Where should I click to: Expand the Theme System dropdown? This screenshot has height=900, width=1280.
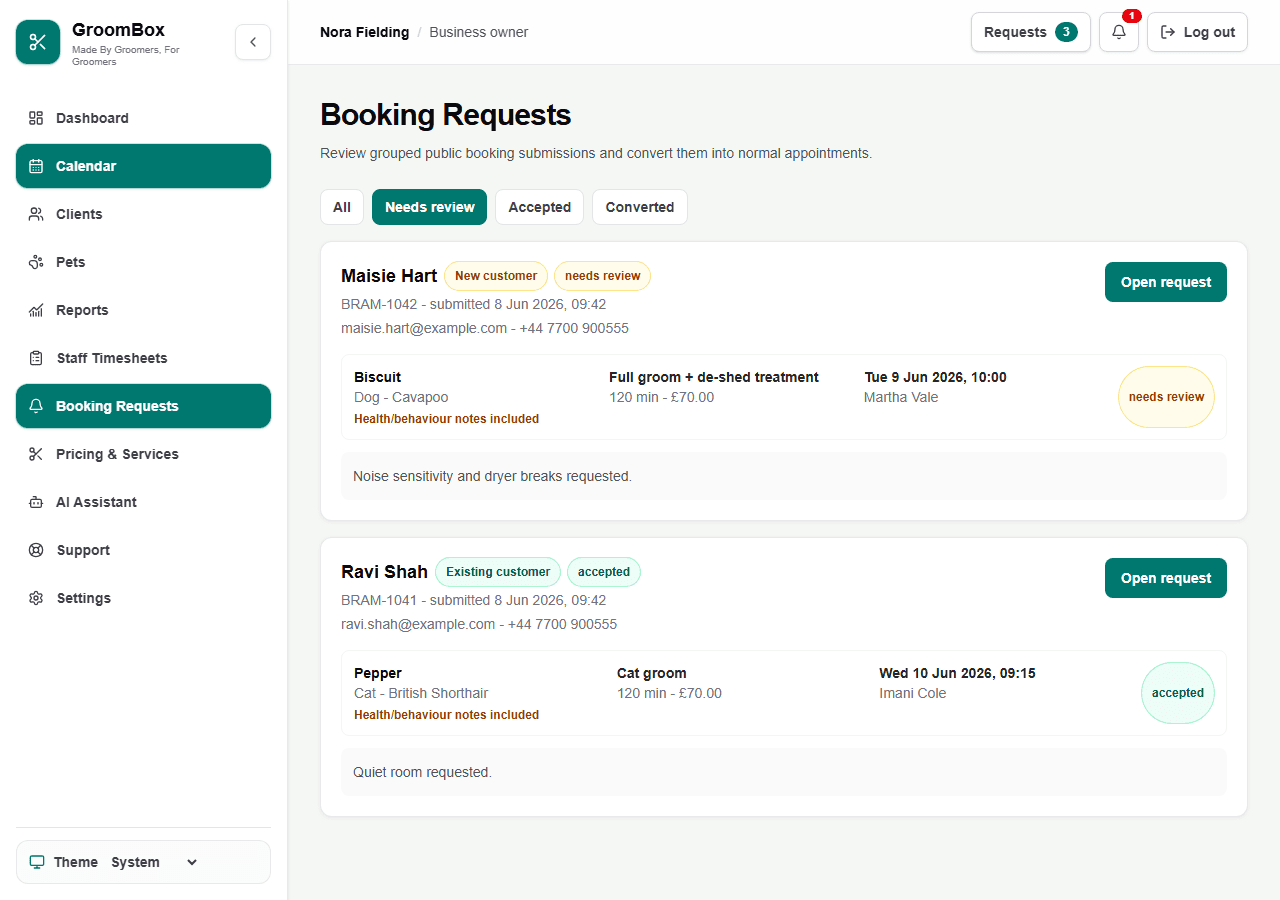pyautogui.click(x=155, y=862)
